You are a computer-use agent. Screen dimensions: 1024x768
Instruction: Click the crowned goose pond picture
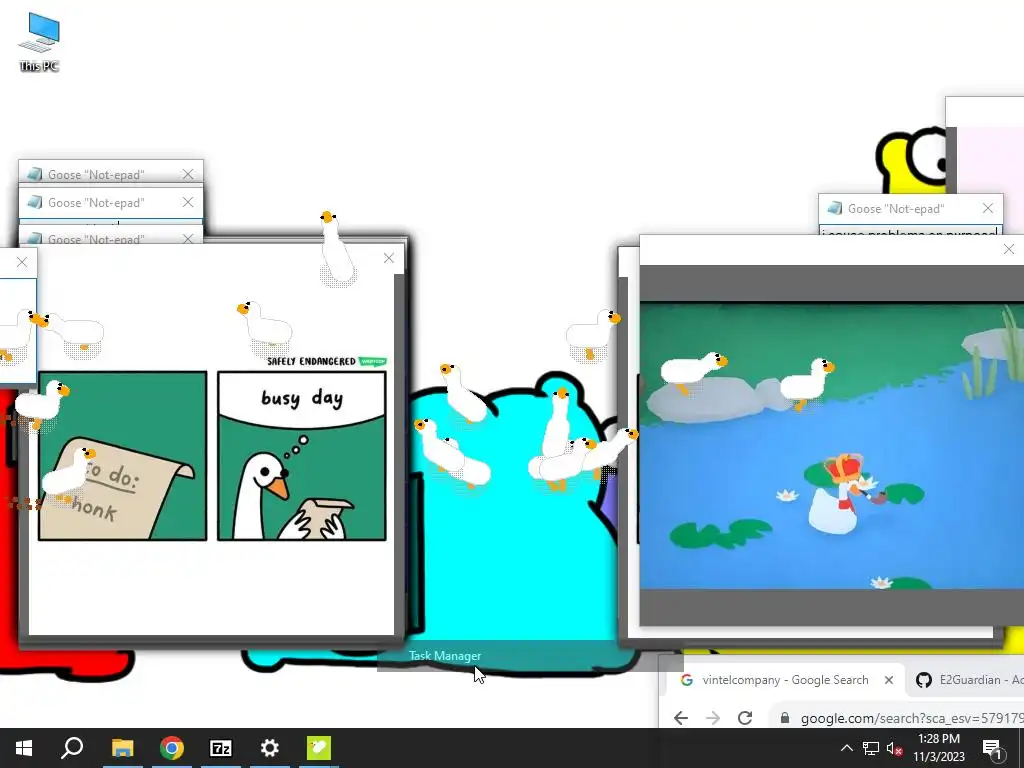pos(831,445)
